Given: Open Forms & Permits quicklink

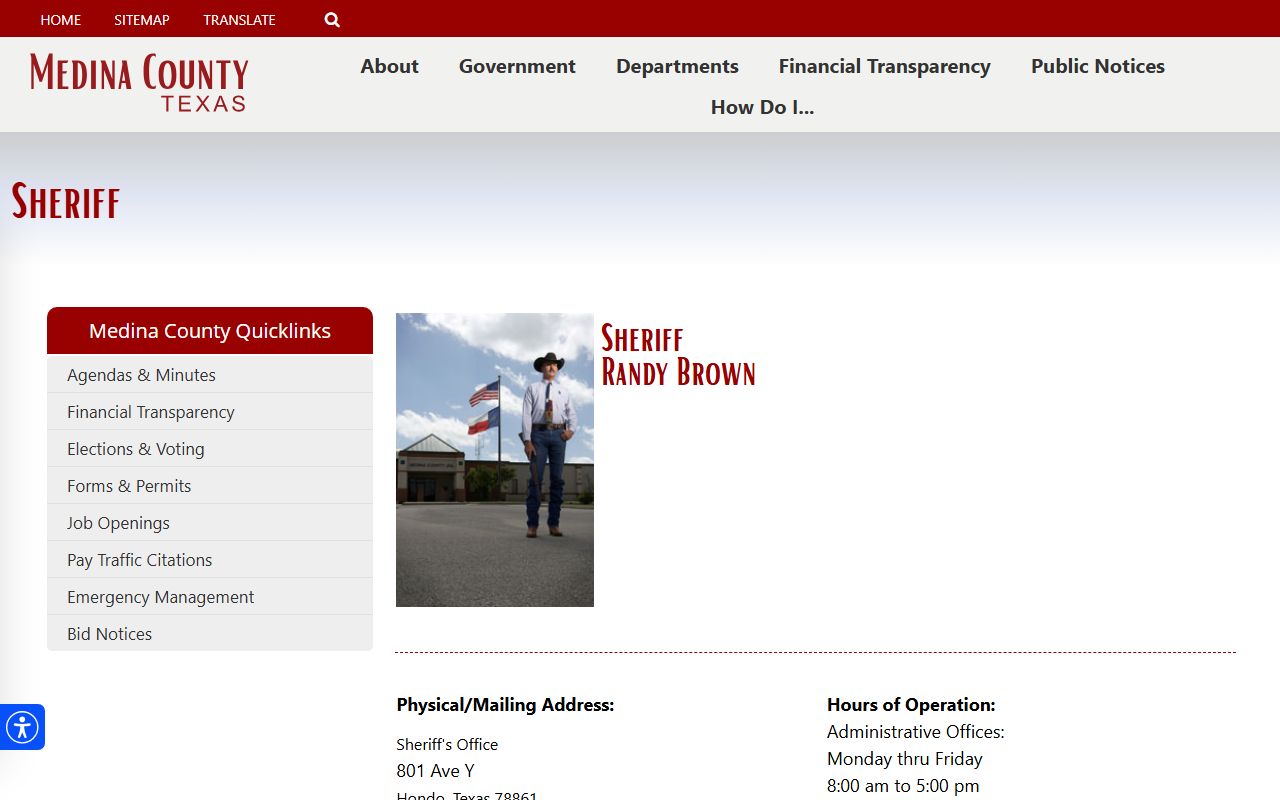Looking at the screenshot, I should click(x=129, y=486).
